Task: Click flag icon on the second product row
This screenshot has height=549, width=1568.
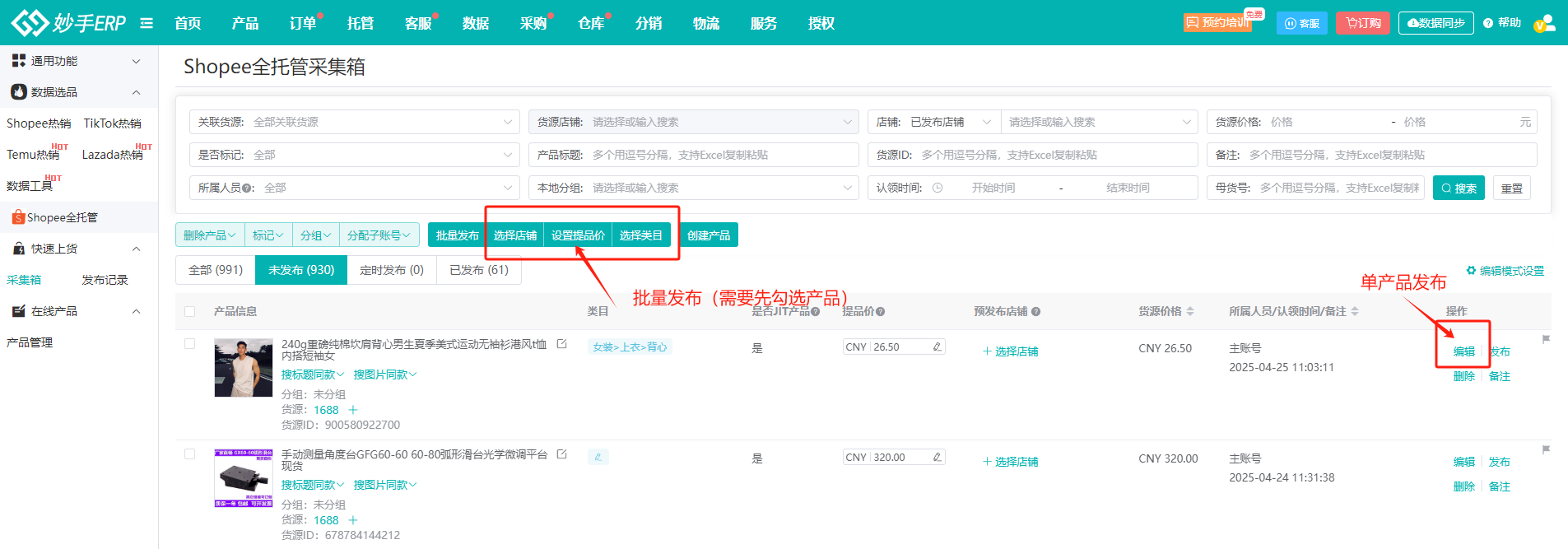Action: click(1546, 449)
